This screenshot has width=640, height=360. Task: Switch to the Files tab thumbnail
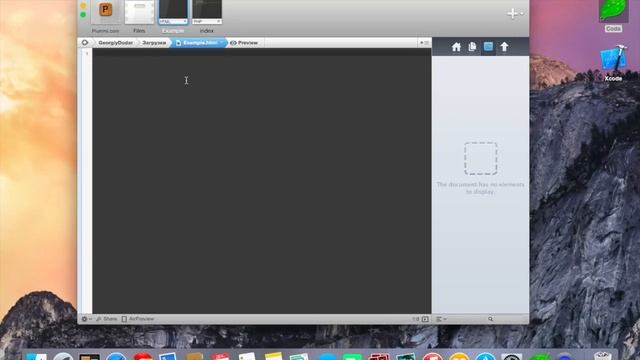click(139, 12)
